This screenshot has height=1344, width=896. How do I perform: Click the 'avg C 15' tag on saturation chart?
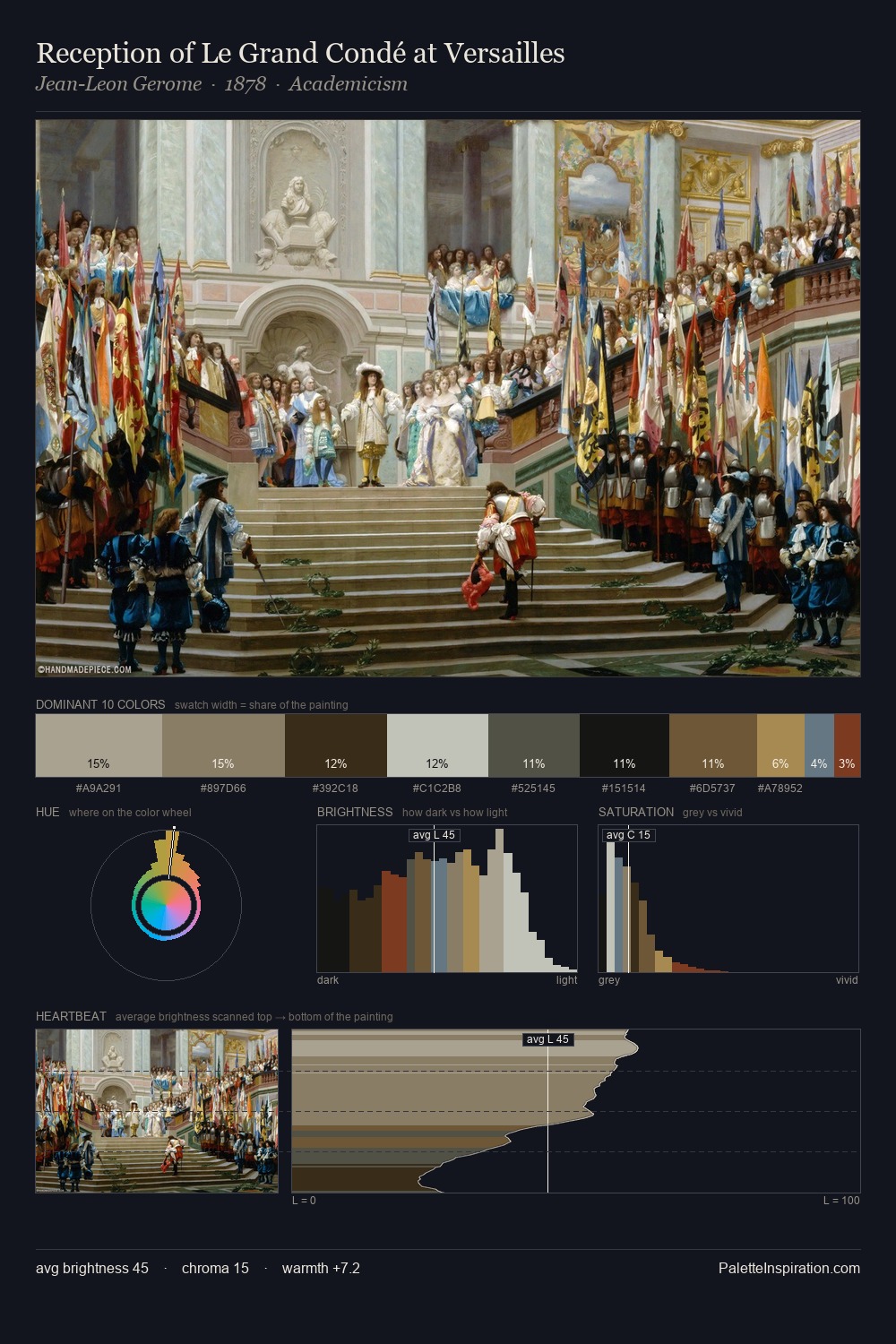[x=628, y=835]
